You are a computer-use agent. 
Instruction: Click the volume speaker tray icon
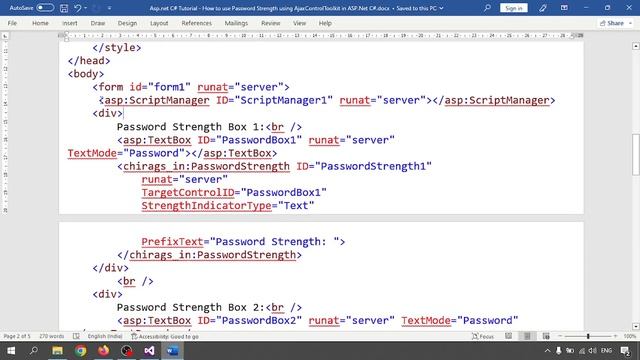click(593, 351)
